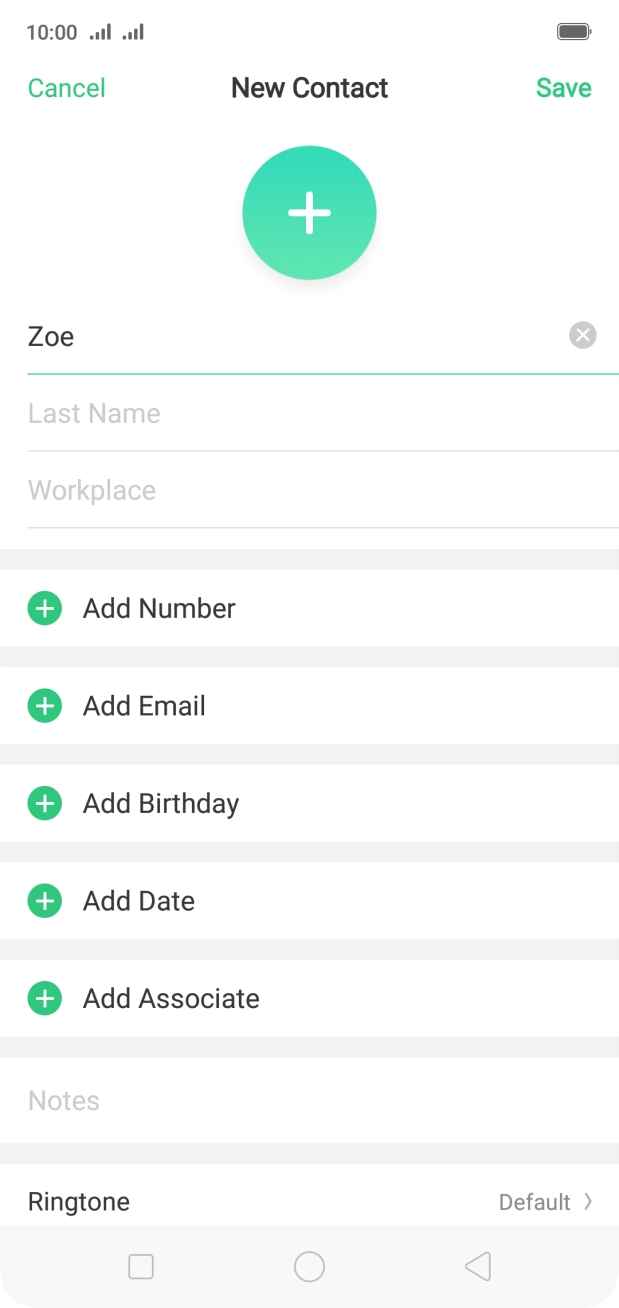Cancel creating the contact
This screenshot has height=1308, width=619.
click(66, 88)
